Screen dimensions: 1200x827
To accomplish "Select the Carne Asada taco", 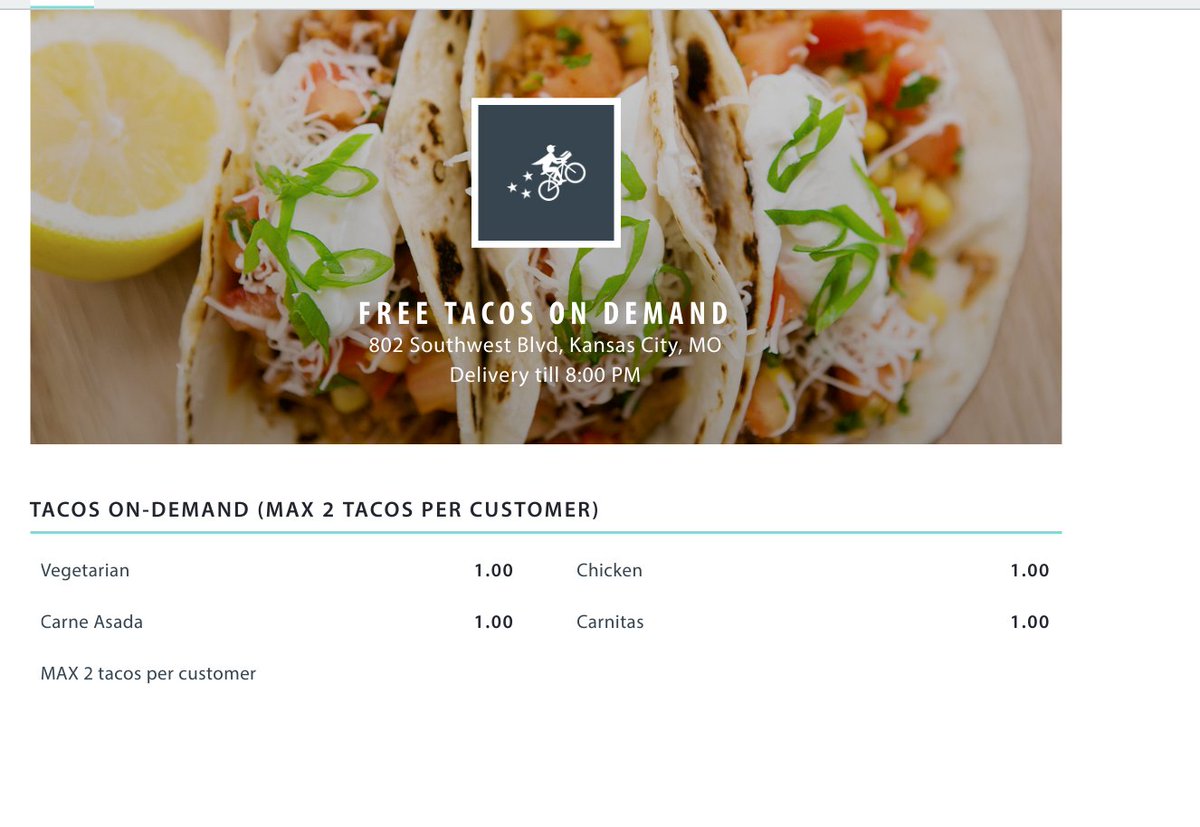I will [x=92, y=622].
